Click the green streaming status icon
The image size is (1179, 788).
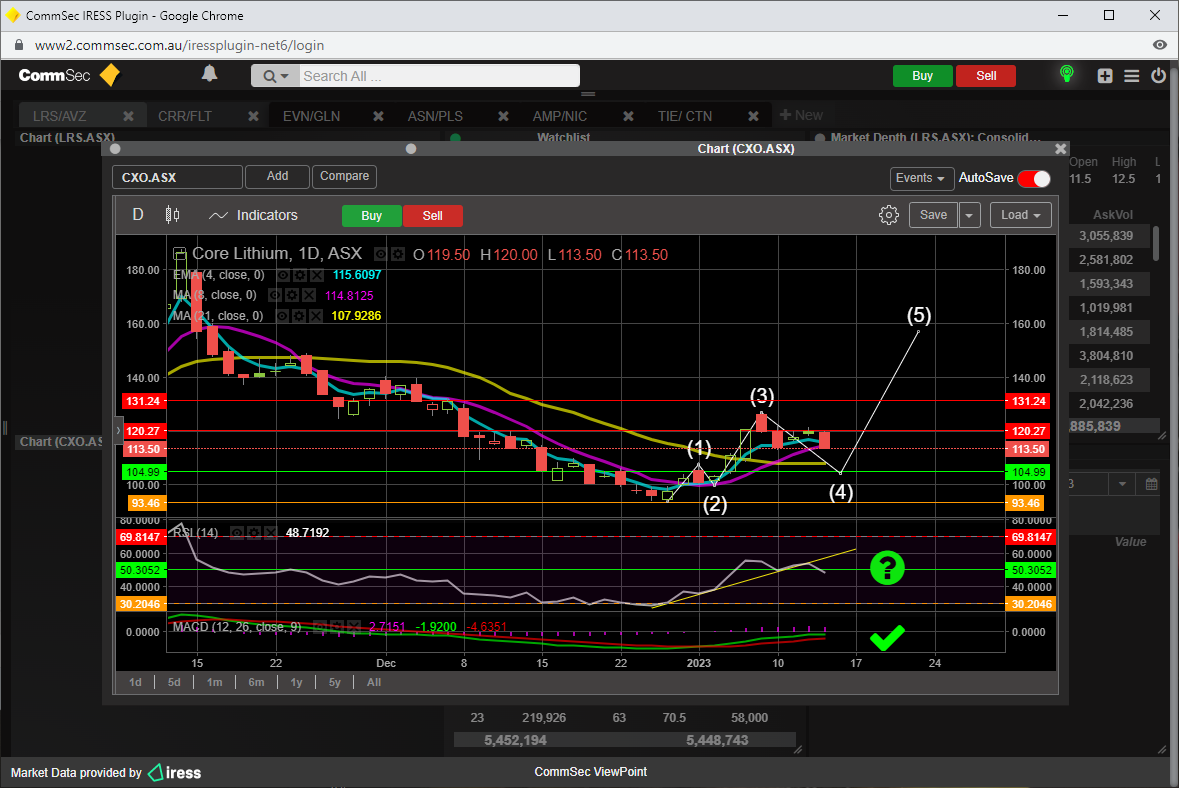pos(1067,75)
